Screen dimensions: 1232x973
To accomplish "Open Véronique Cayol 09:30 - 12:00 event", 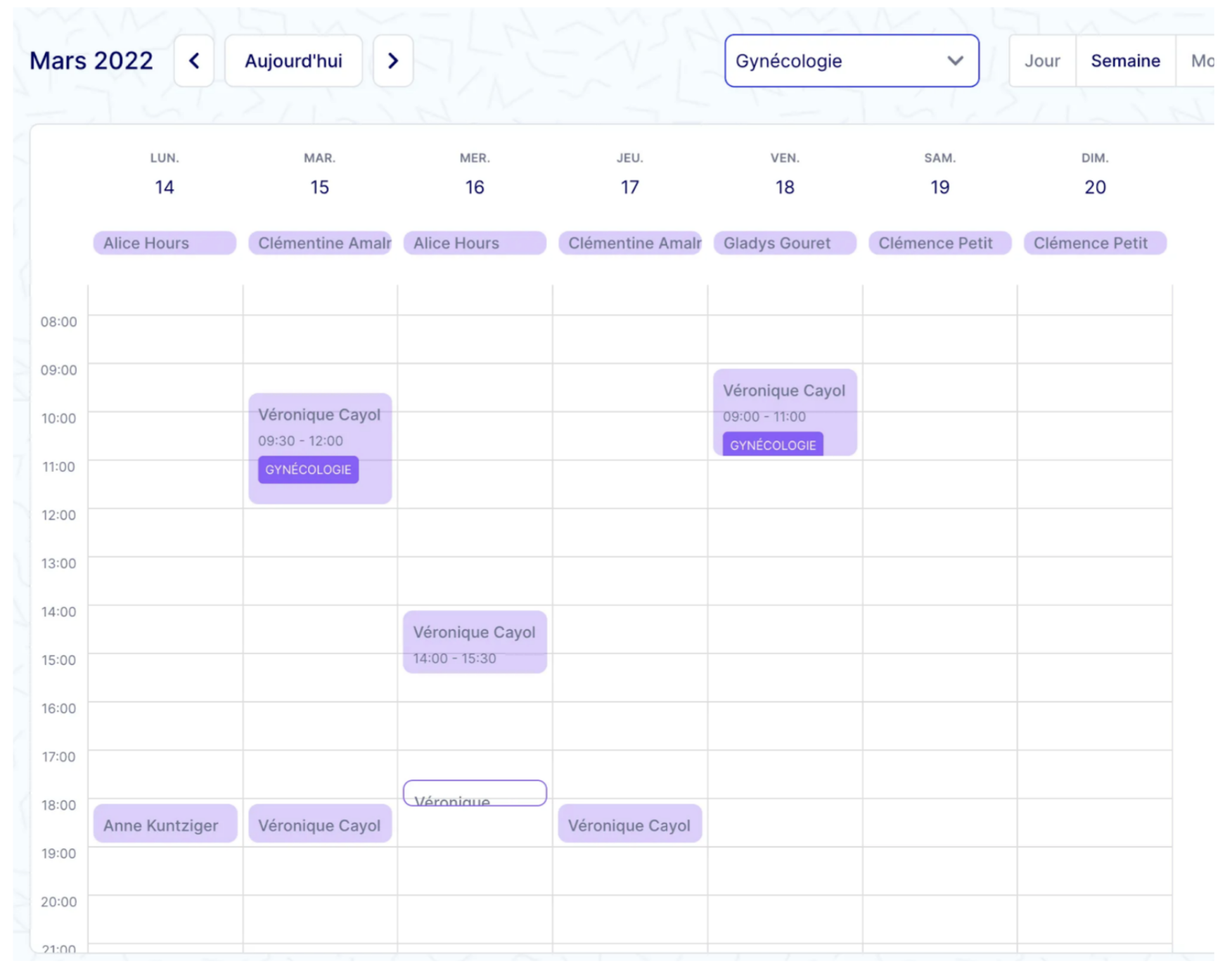I will 320,449.
